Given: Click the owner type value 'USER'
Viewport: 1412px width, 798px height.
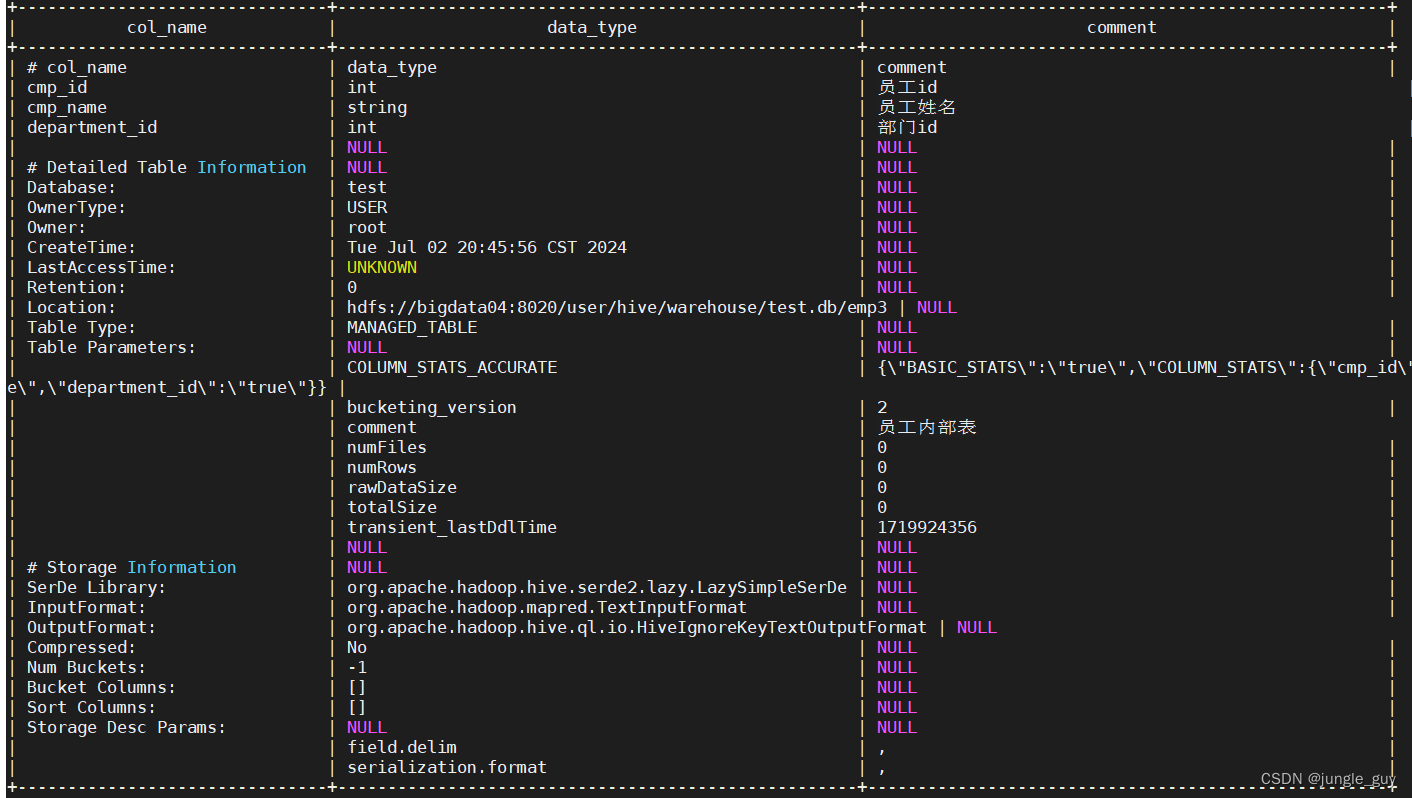Looking at the screenshot, I should point(367,208).
